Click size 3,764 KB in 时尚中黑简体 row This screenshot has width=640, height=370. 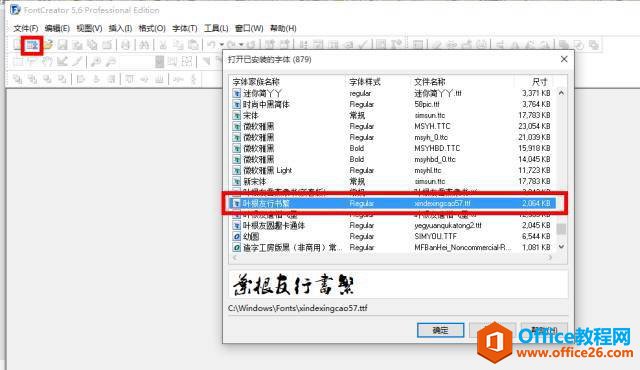coord(536,104)
